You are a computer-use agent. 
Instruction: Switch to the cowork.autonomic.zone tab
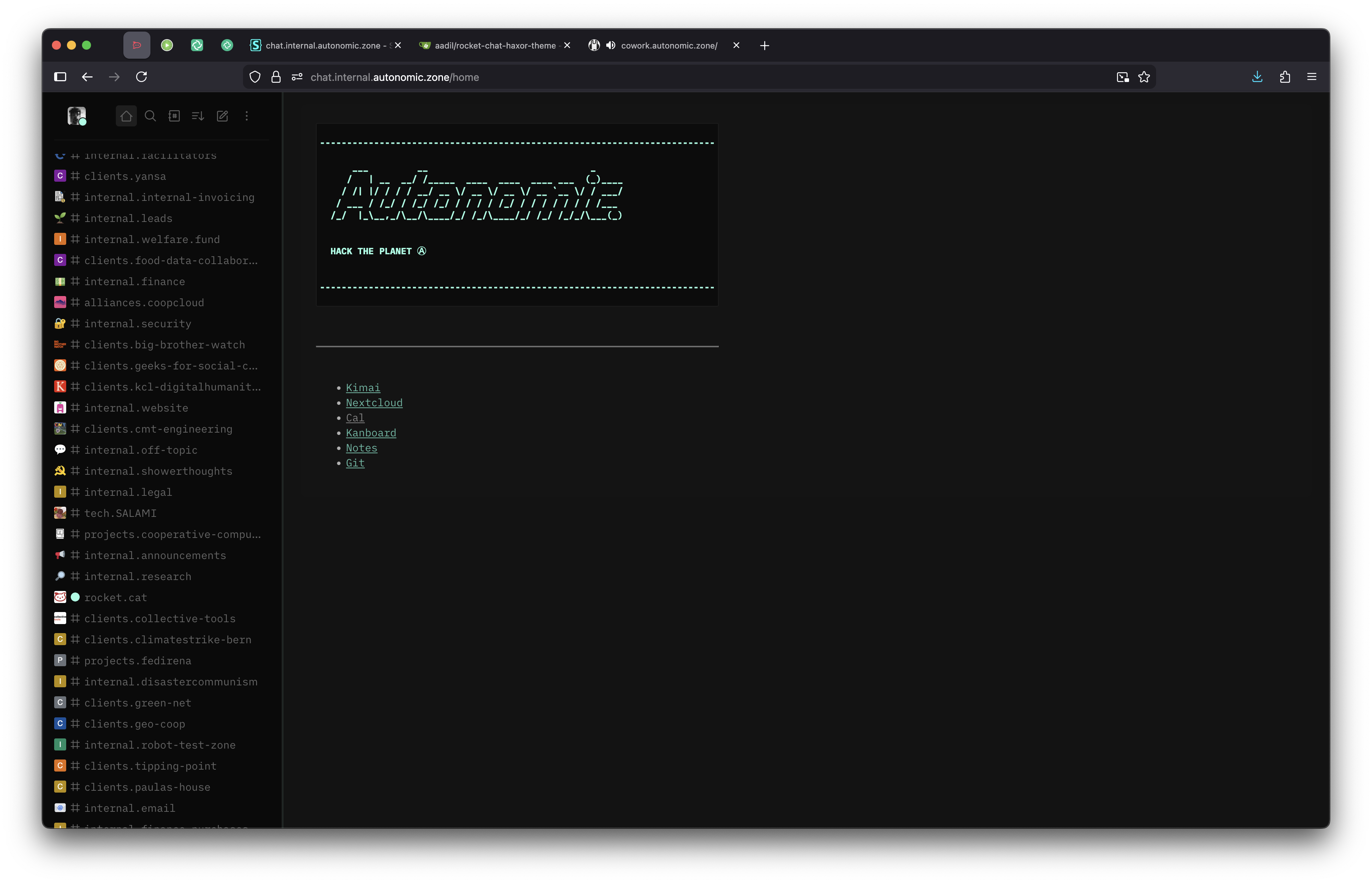pyautogui.click(x=668, y=46)
